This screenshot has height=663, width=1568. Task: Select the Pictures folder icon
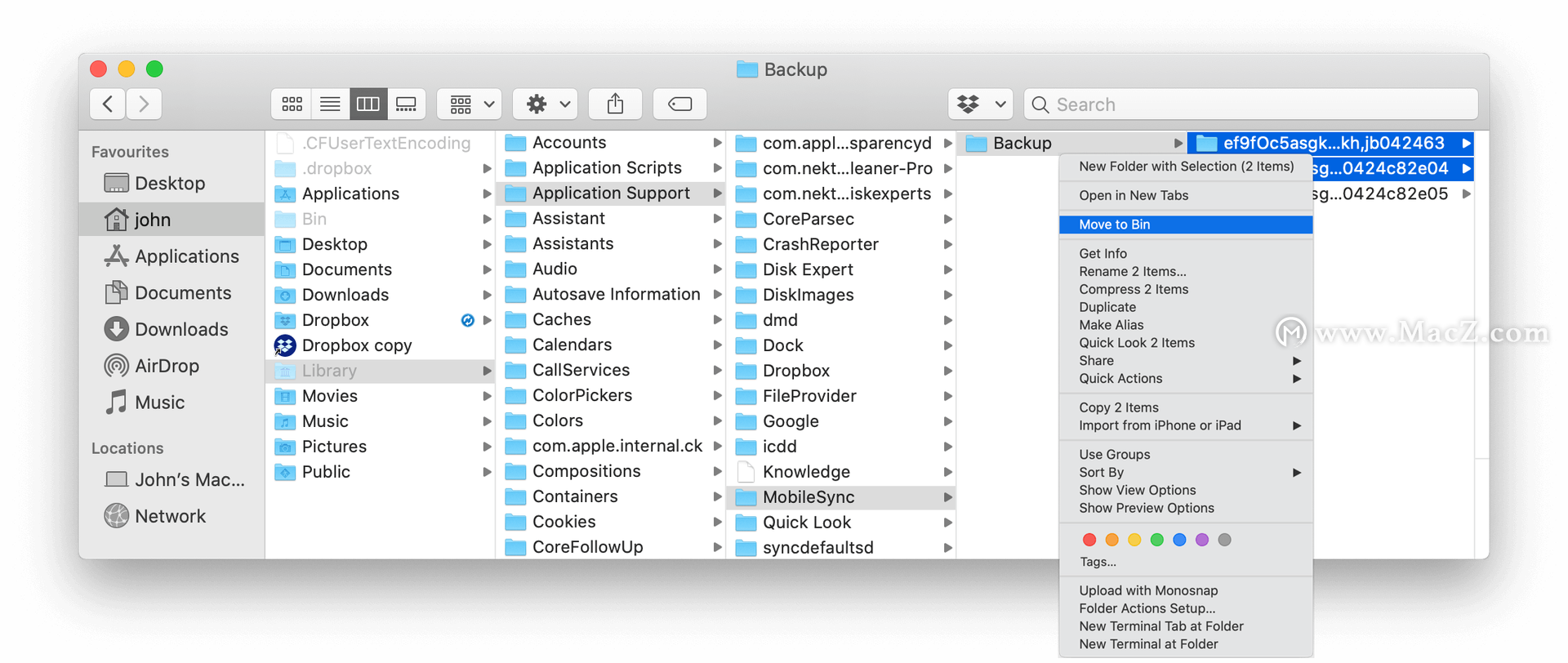tap(285, 447)
